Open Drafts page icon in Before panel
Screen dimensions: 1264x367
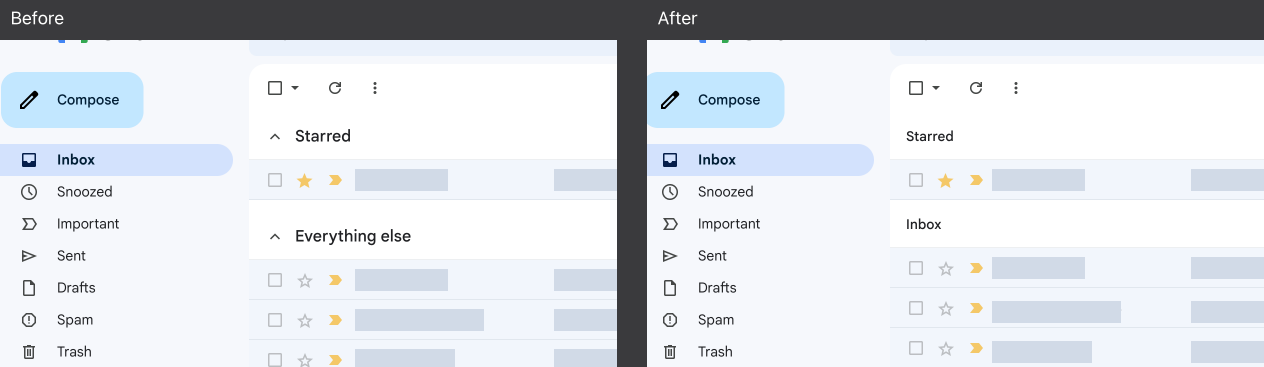[x=29, y=288]
